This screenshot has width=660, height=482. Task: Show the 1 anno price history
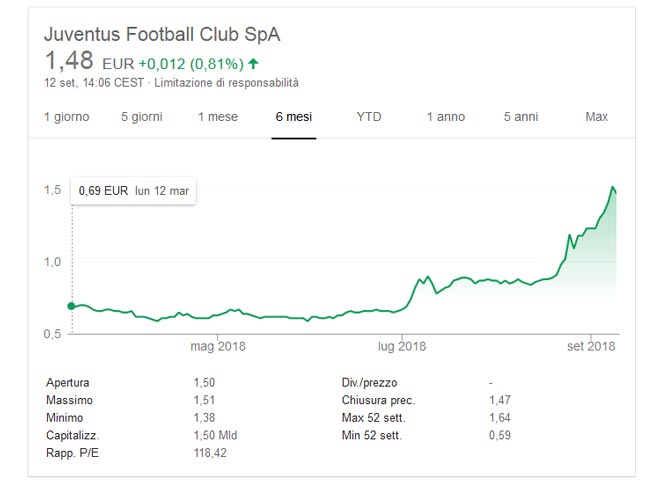click(445, 117)
